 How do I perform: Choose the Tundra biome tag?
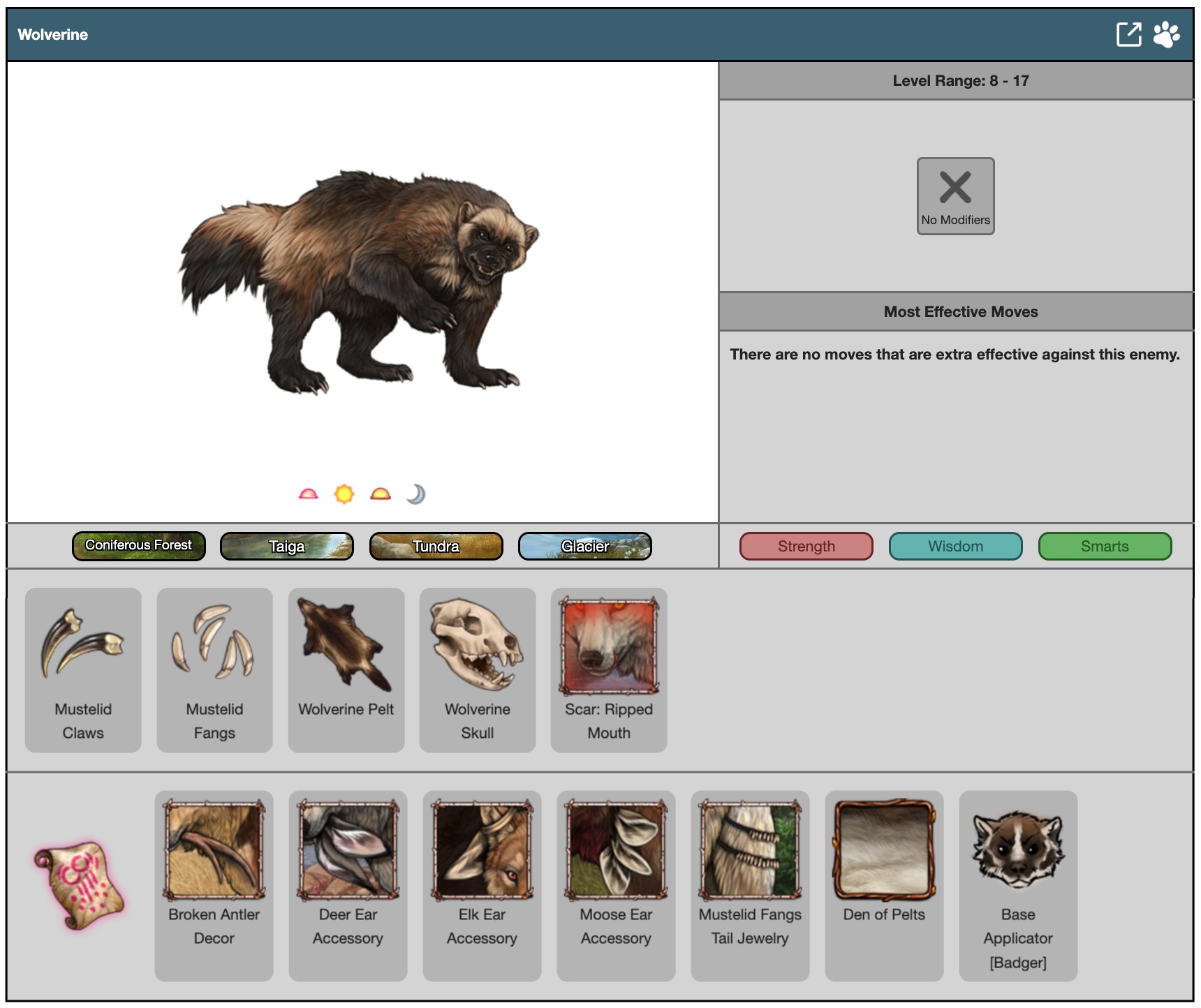tap(436, 546)
